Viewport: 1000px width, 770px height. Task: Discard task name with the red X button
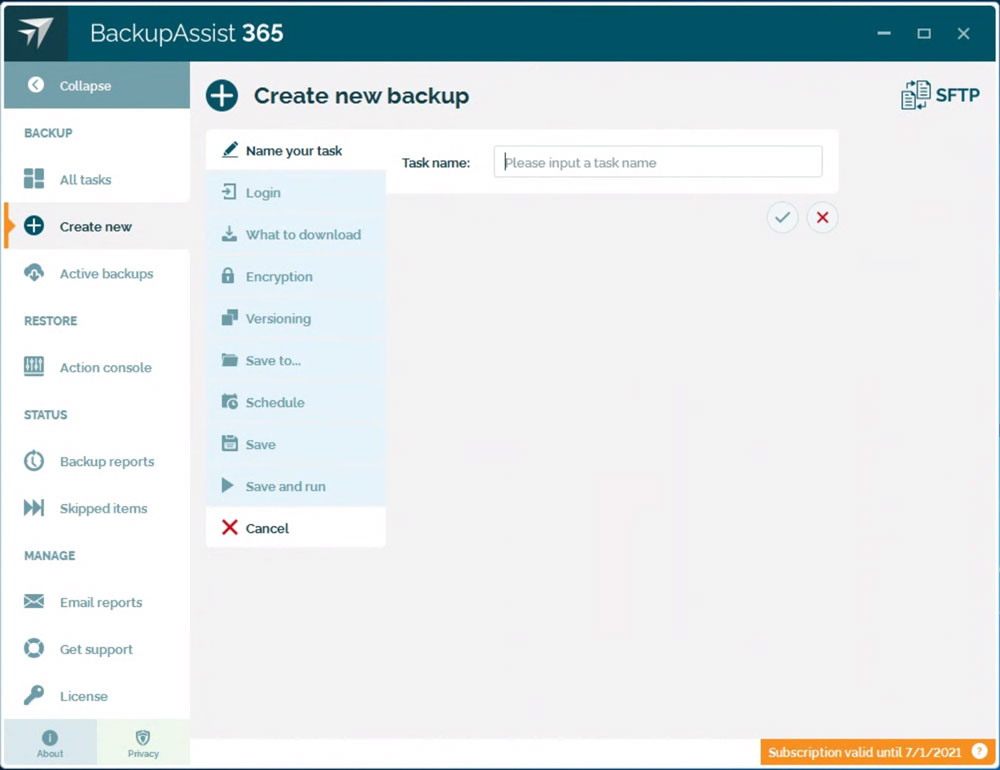click(x=822, y=218)
